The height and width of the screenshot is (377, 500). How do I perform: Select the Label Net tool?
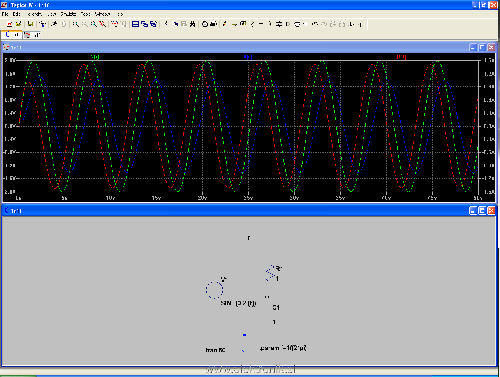coord(243,24)
